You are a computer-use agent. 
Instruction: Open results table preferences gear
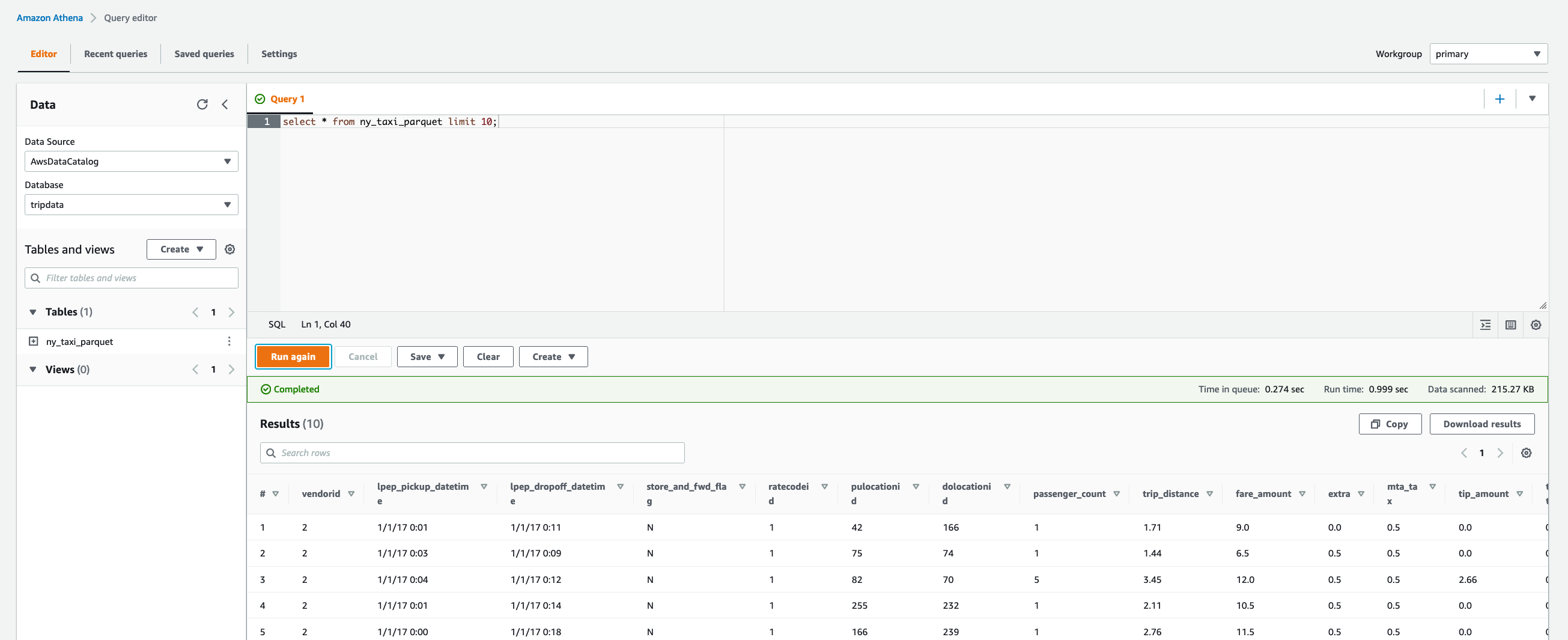pyautogui.click(x=1526, y=453)
